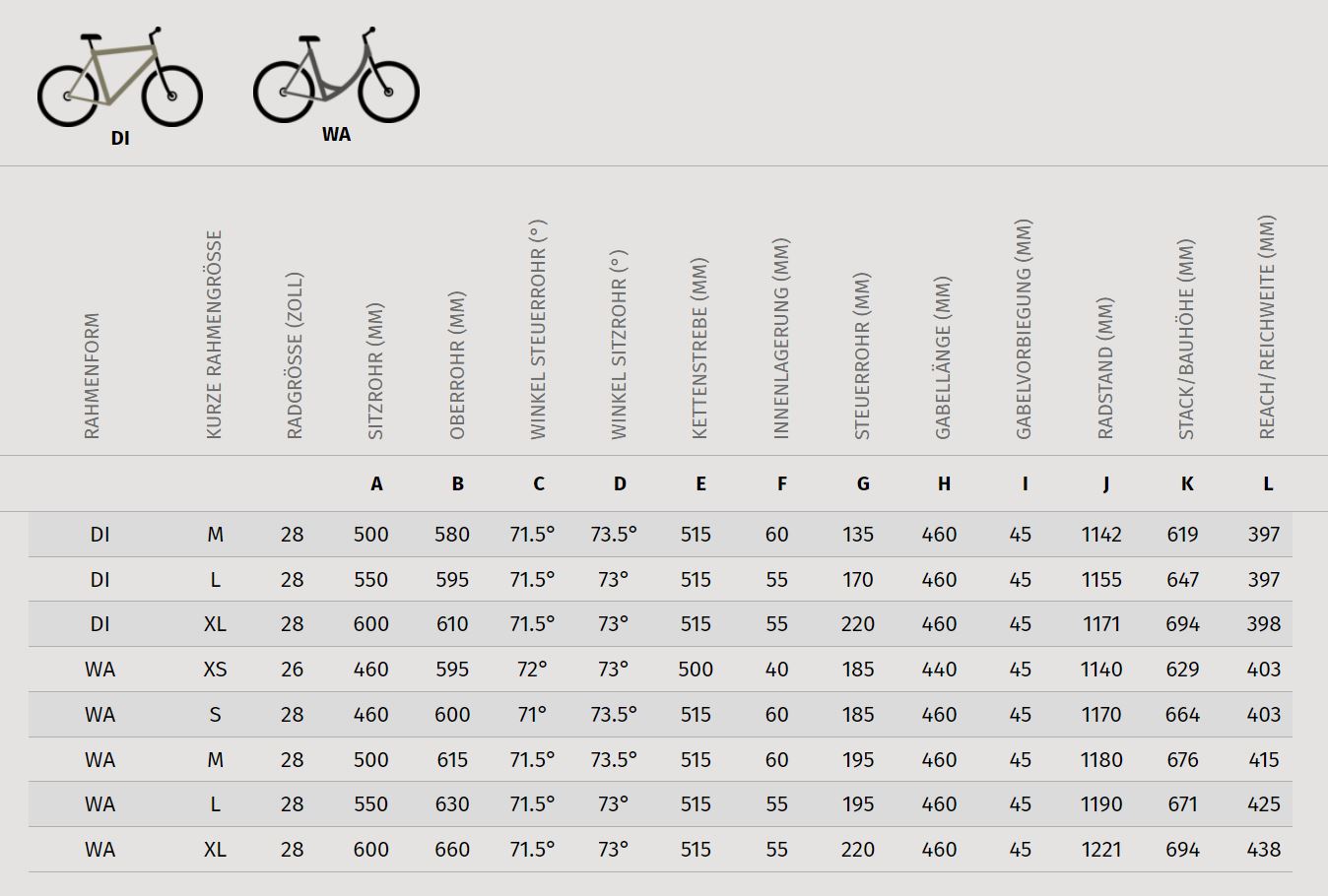Screen dimensions: 1328x896
Task: Select the DI size M row
Action: [660, 535]
